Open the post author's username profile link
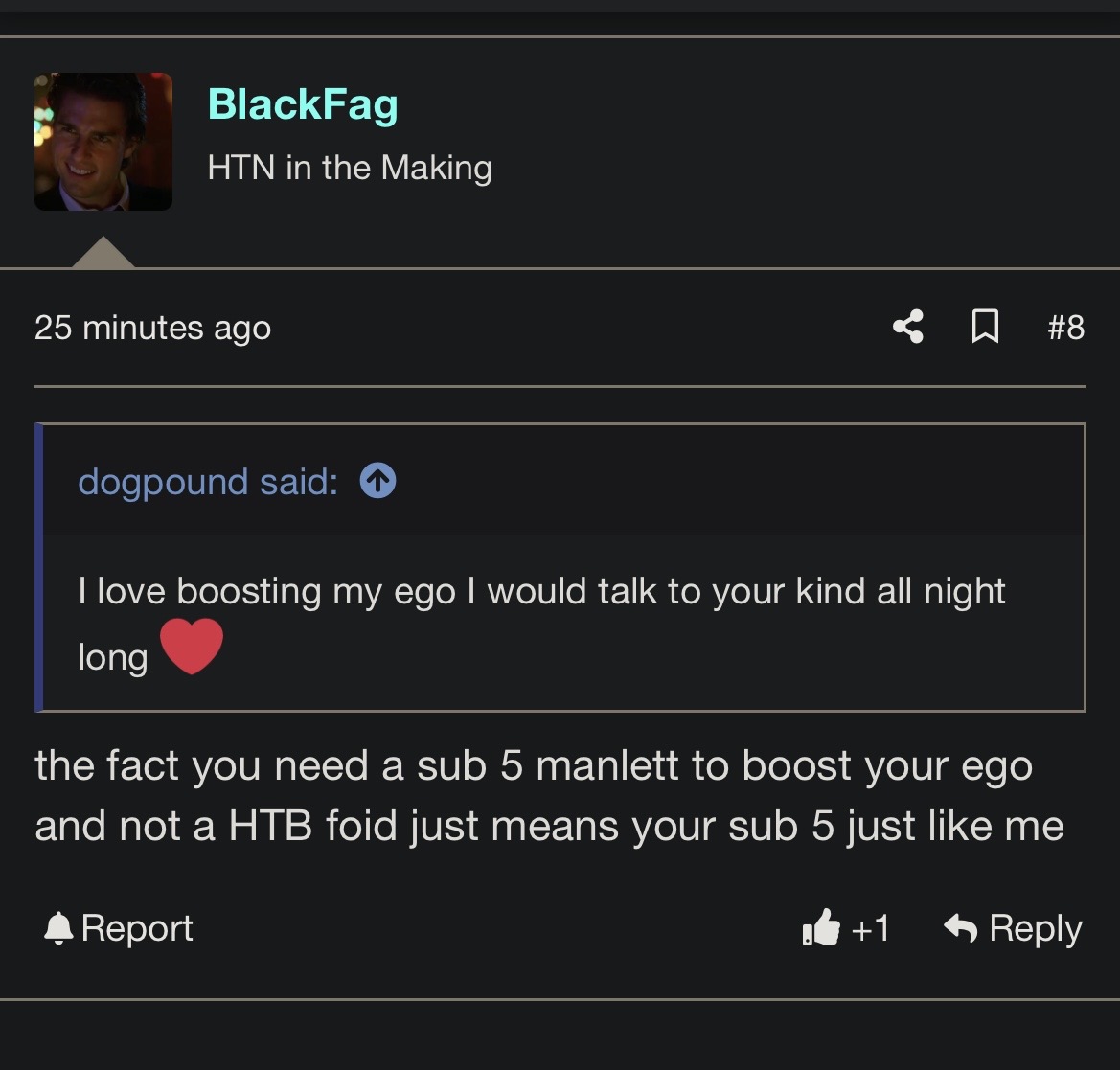Viewport: 1120px width, 1070px height. (303, 104)
